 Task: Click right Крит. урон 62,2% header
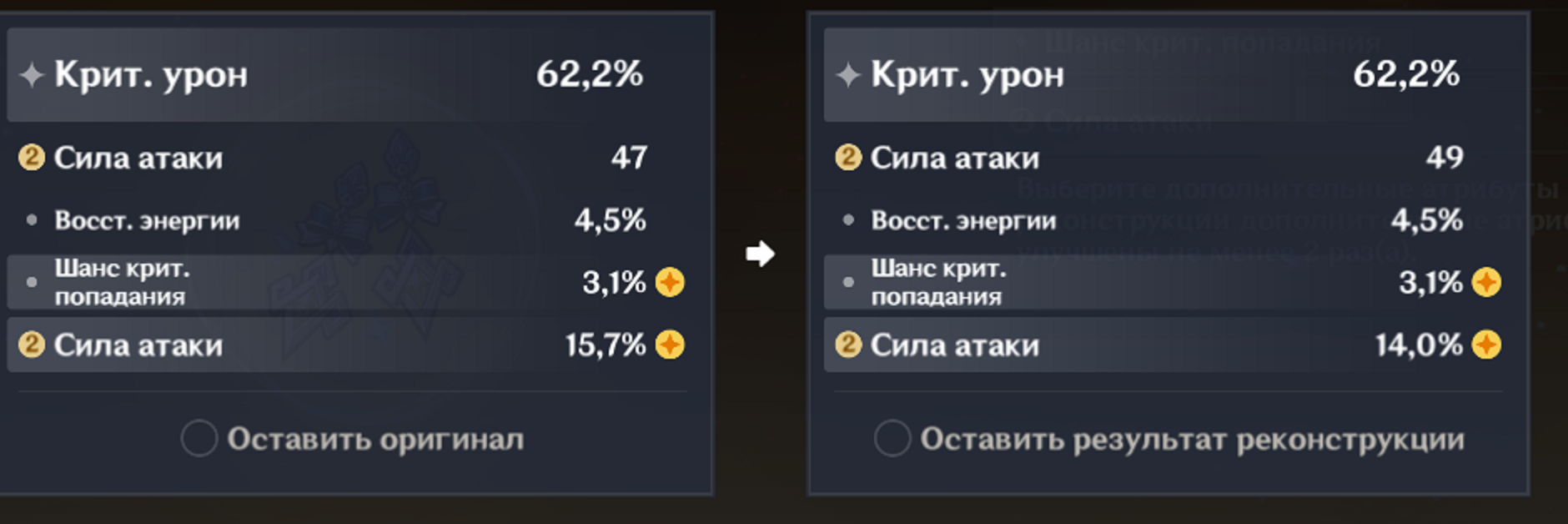point(1167,75)
